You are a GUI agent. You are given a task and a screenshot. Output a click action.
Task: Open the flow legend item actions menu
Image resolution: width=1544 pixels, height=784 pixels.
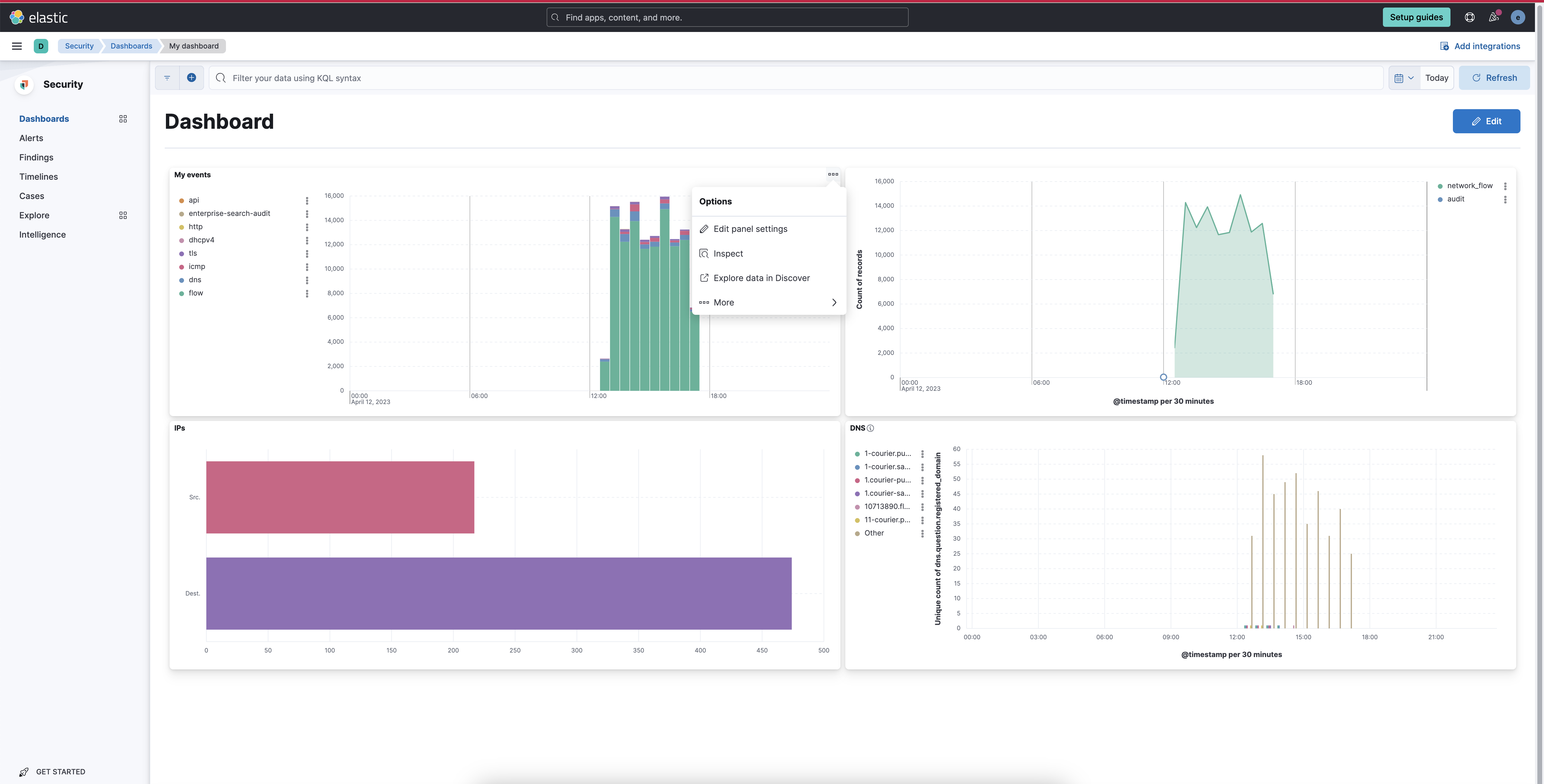click(307, 293)
